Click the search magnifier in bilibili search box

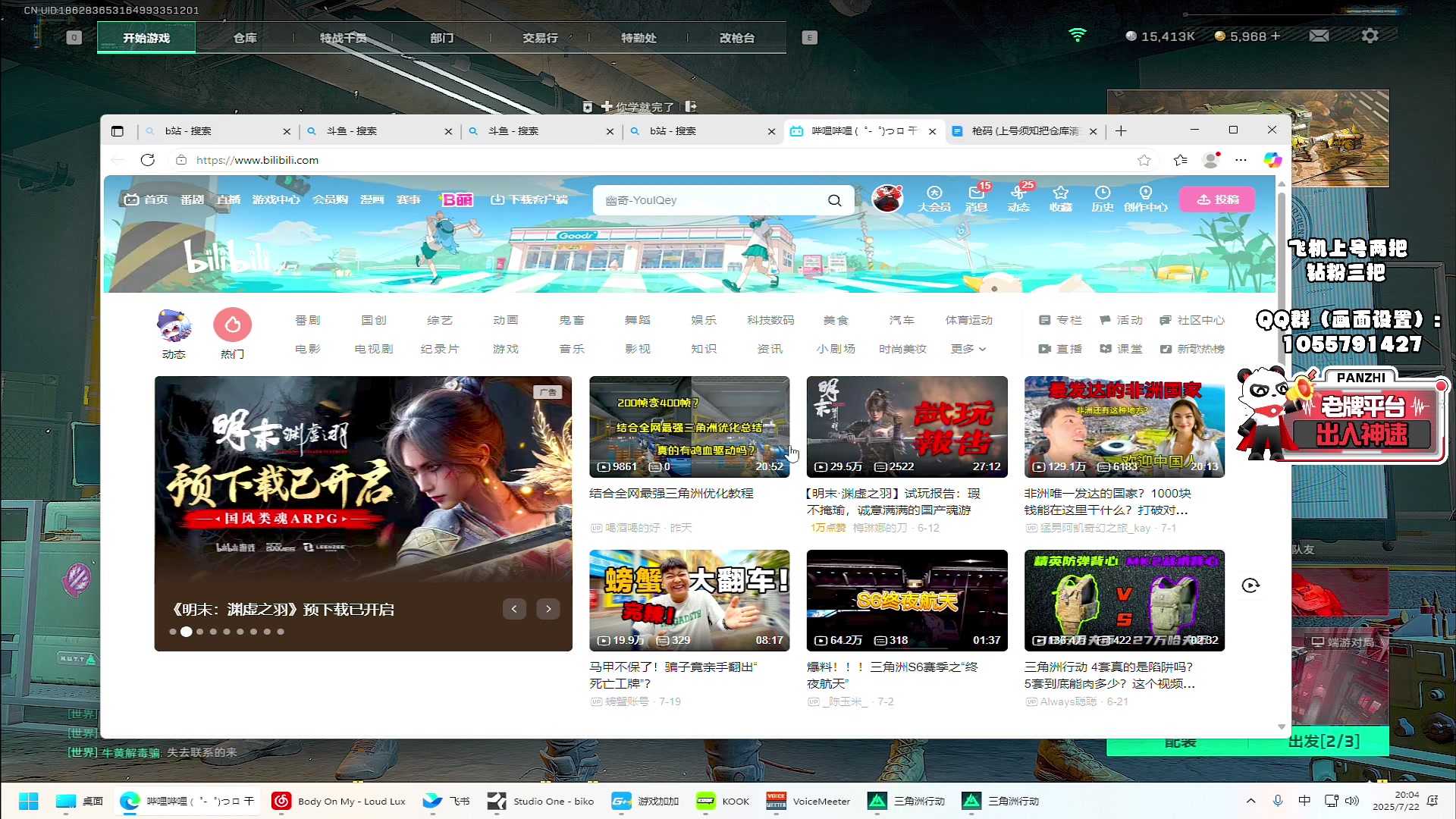pos(834,200)
